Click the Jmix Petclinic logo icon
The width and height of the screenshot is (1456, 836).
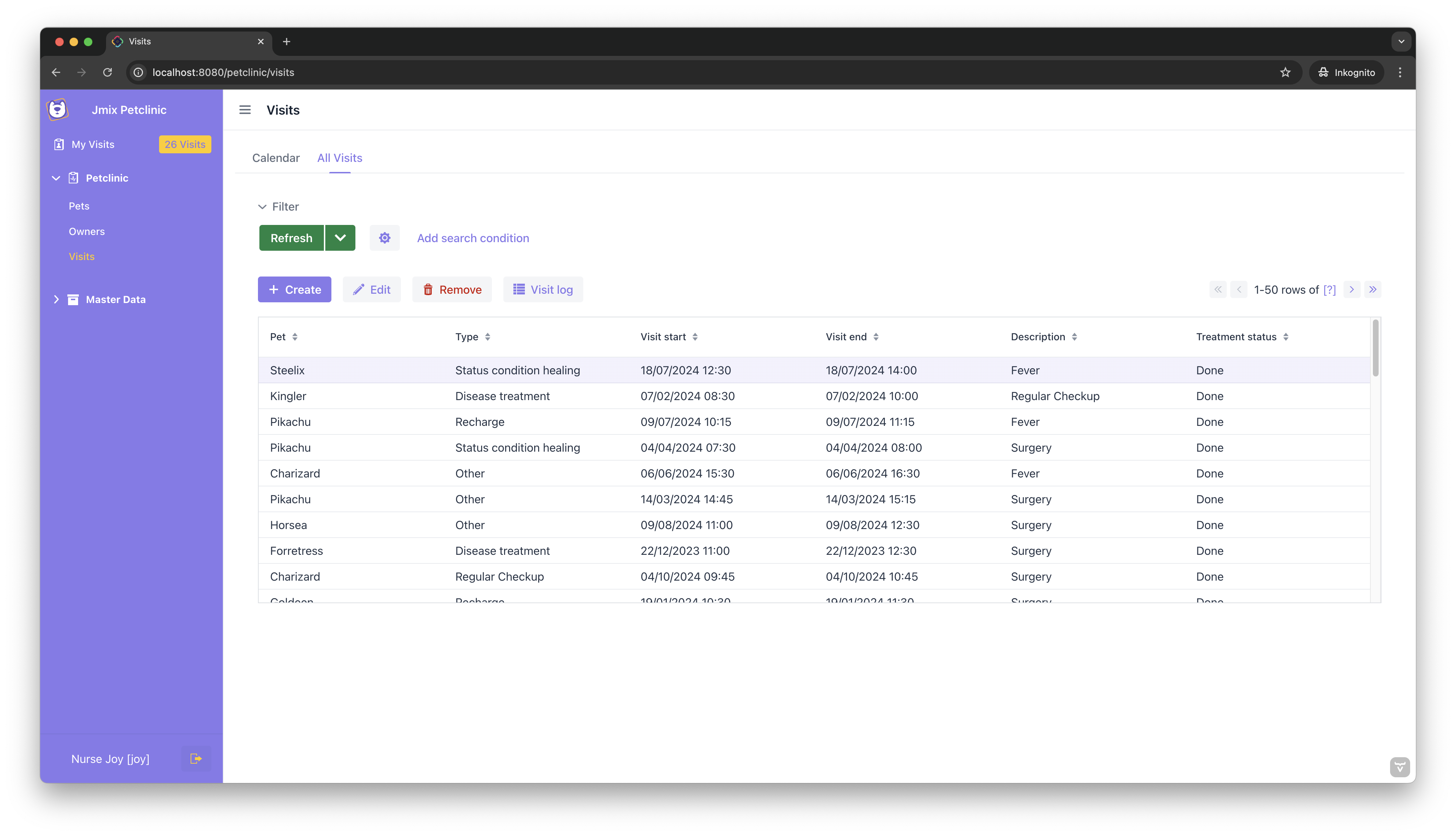click(57, 109)
